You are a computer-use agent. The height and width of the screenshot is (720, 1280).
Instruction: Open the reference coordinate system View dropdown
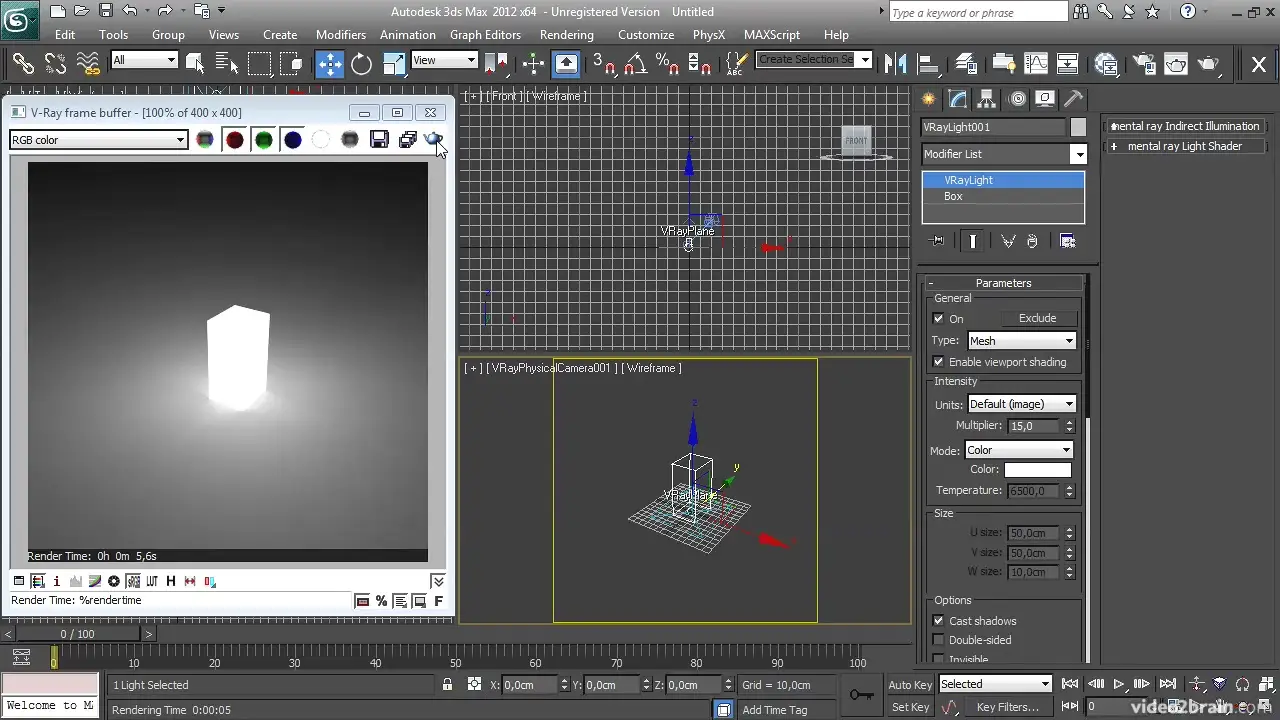pos(444,60)
